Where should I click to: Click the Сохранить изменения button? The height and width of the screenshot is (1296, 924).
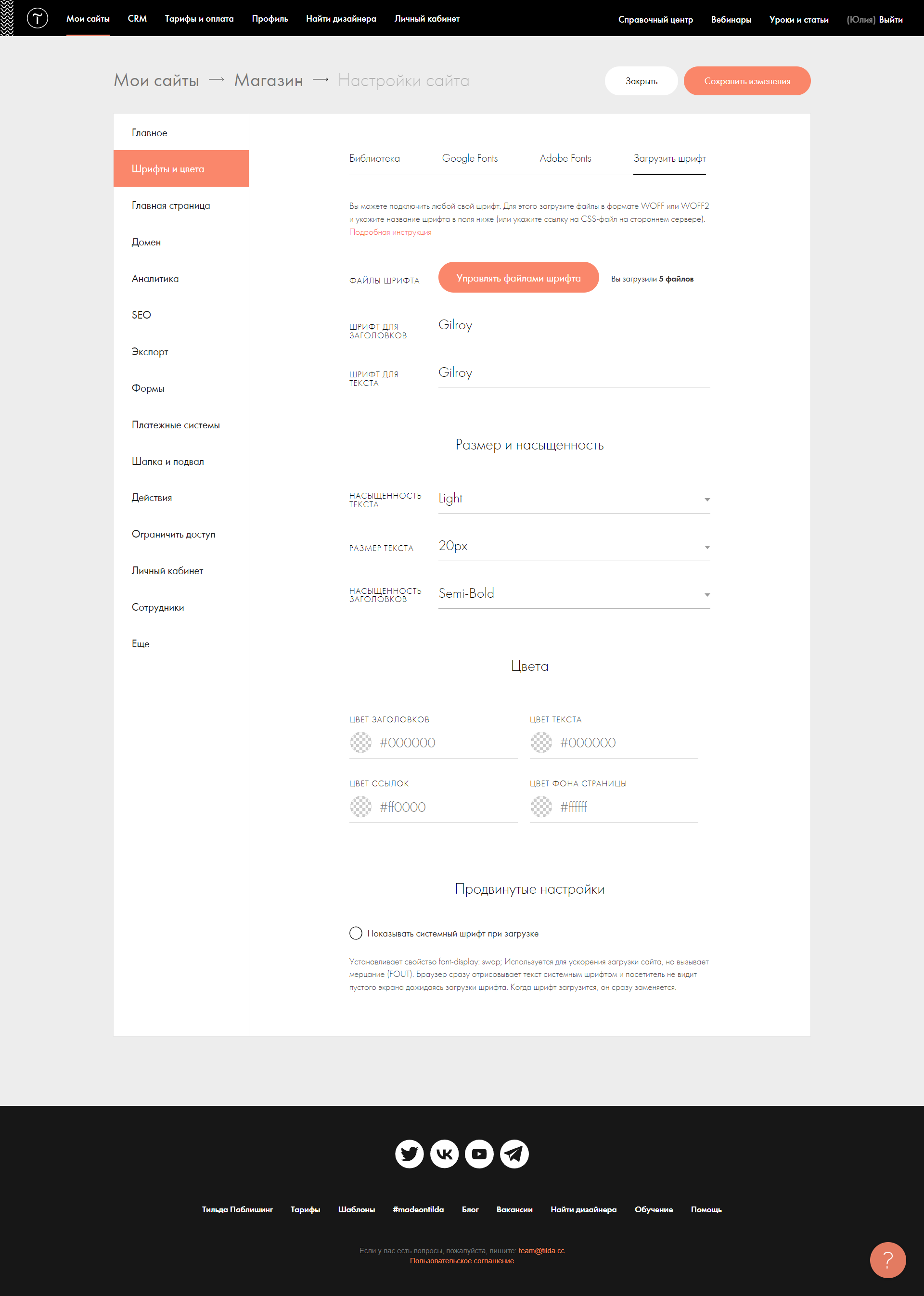click(x=746, y=81)
